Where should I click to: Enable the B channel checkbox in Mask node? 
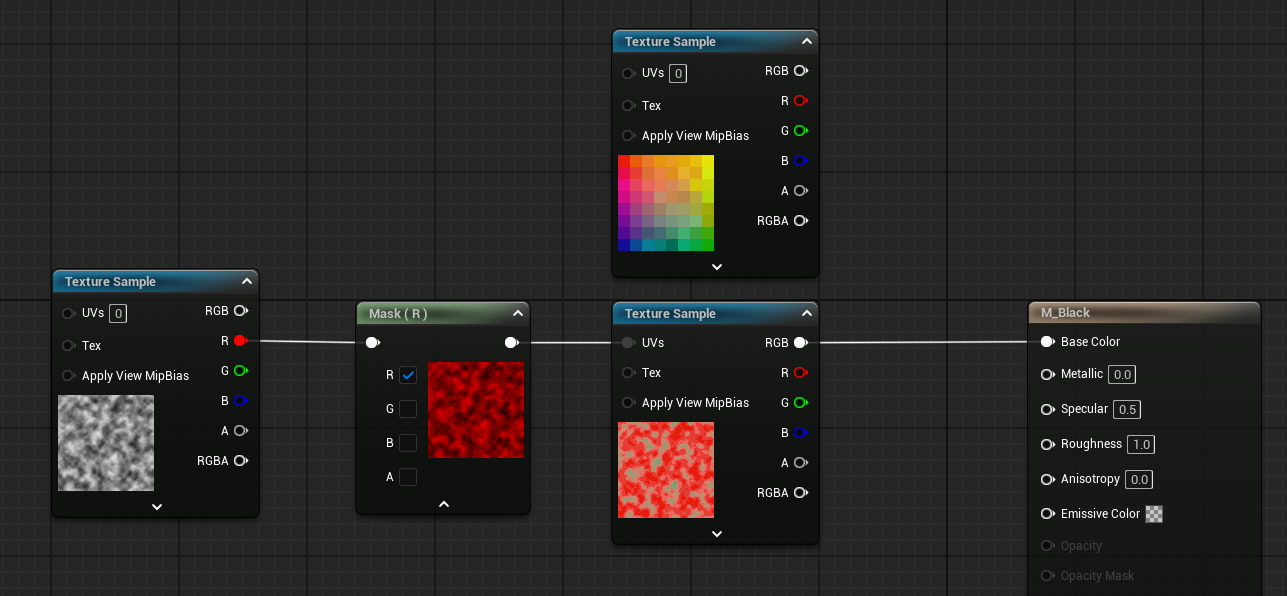point(408,443)
